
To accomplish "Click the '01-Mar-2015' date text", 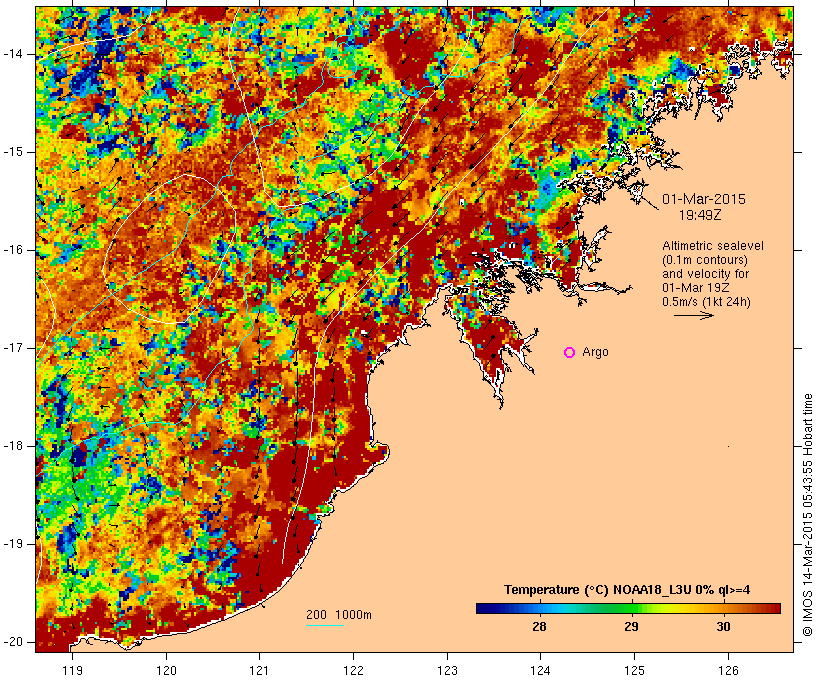I will (x=704, y=199).
